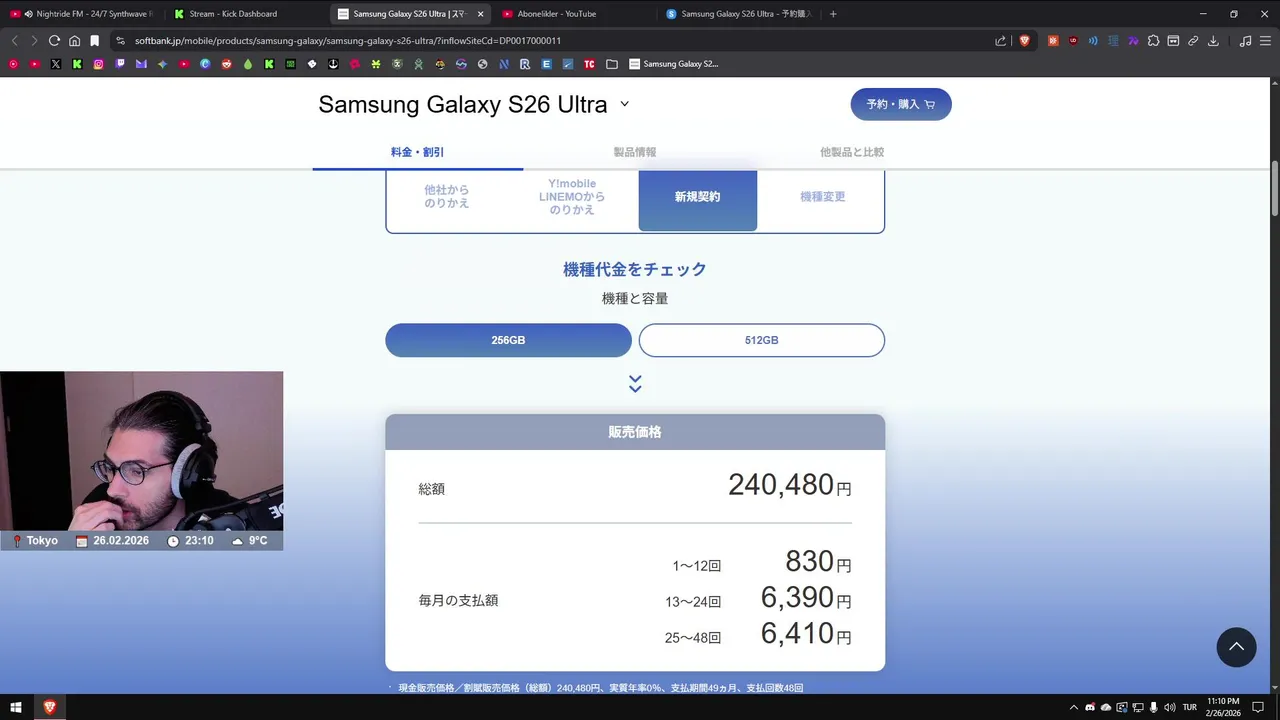Screen dimensions: 1280x720
Task: Close the active Samsung Galaxy S26 Ultra tab
Action: pos(481,14)
